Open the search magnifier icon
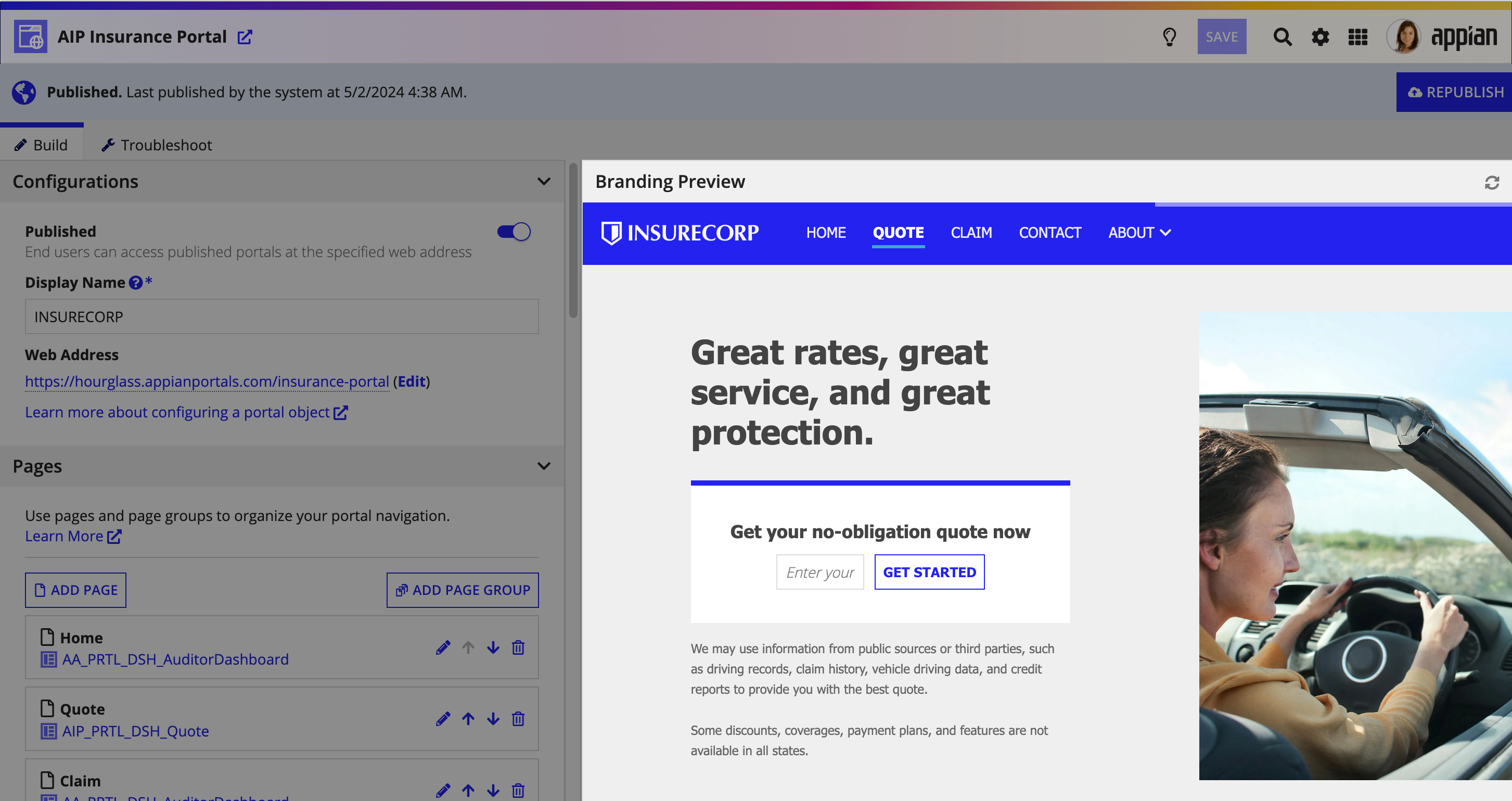 (x=1282, y=37)
